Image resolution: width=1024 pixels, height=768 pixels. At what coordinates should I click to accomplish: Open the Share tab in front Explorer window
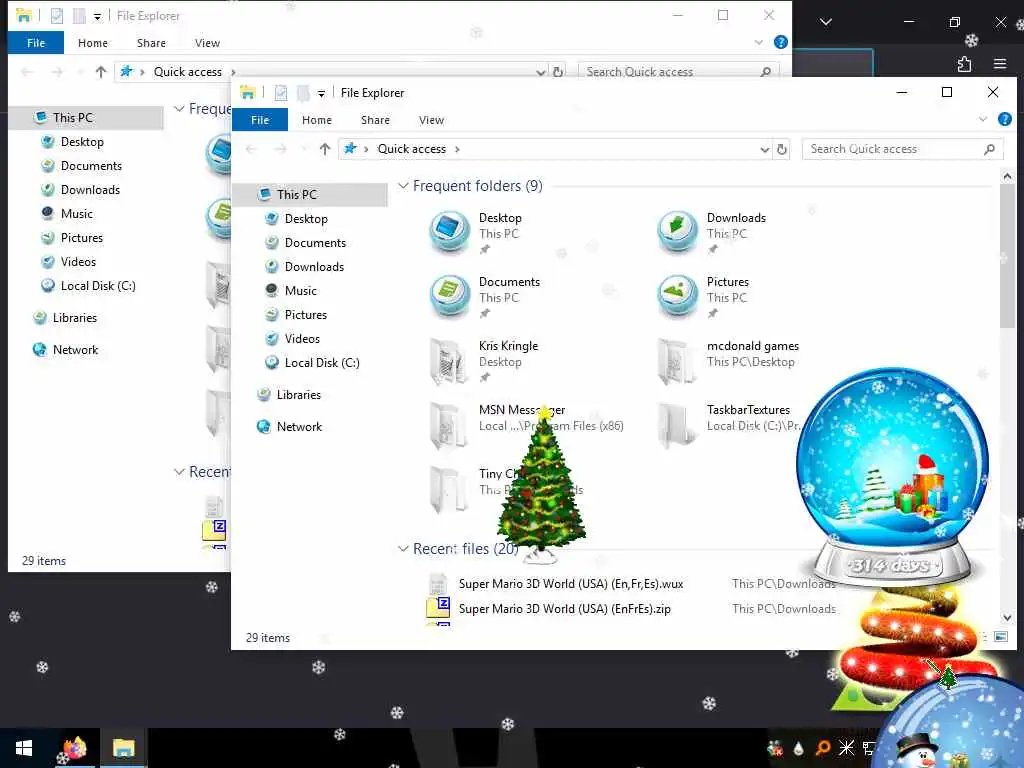pos(376,120)
